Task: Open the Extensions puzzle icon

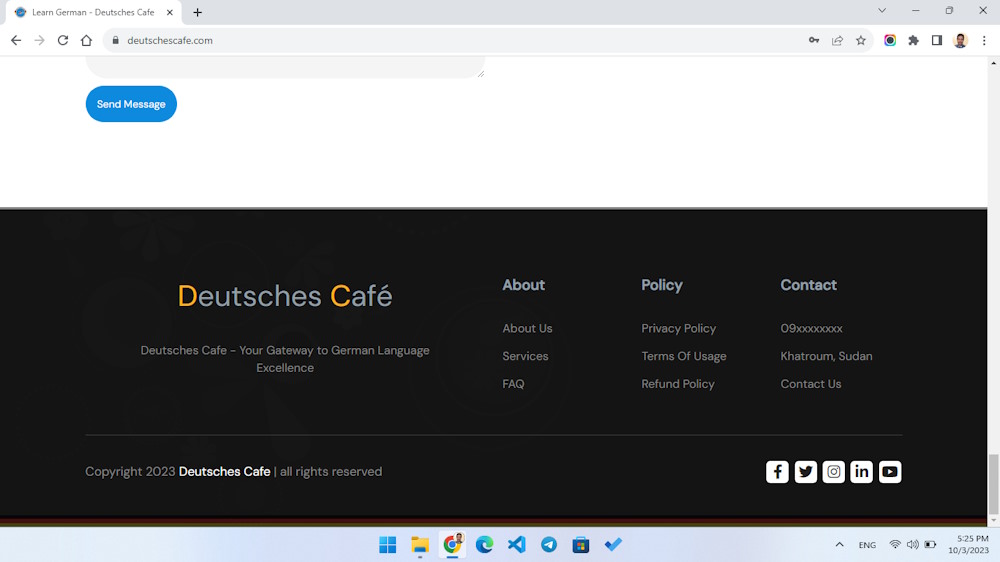Action: (x=913, y=40)
